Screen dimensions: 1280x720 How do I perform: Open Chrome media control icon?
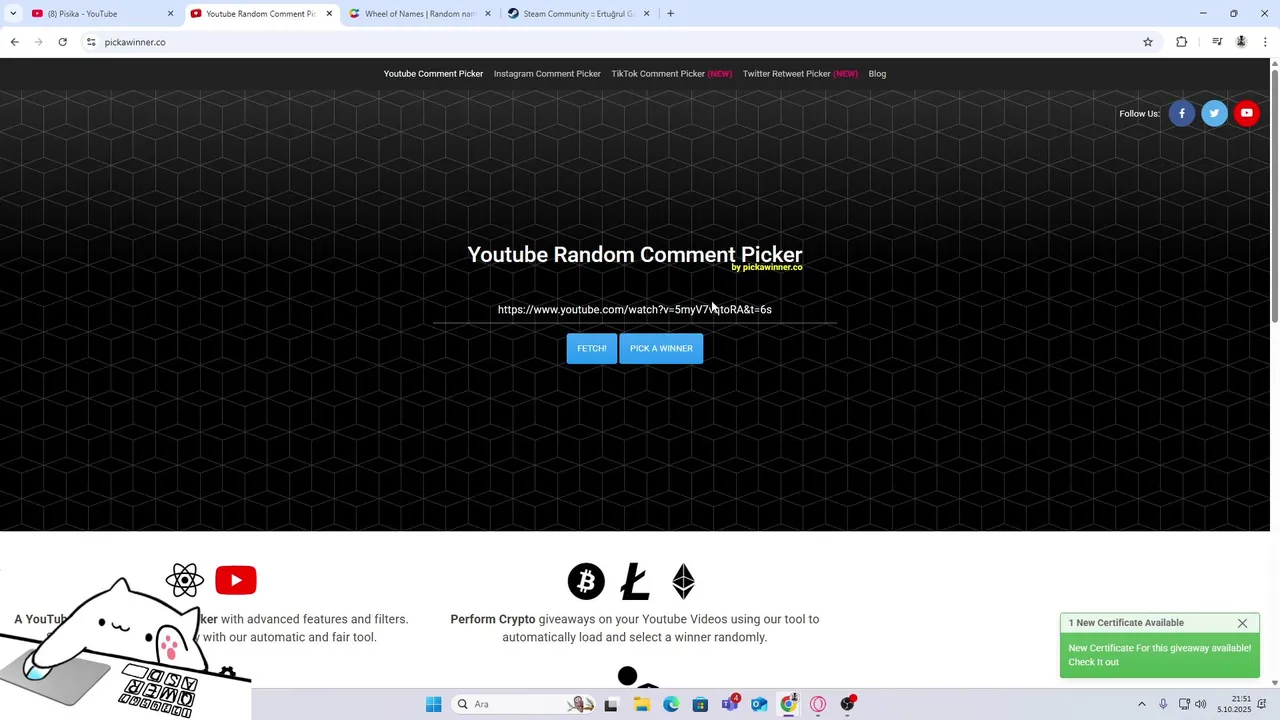[1217, 42]
